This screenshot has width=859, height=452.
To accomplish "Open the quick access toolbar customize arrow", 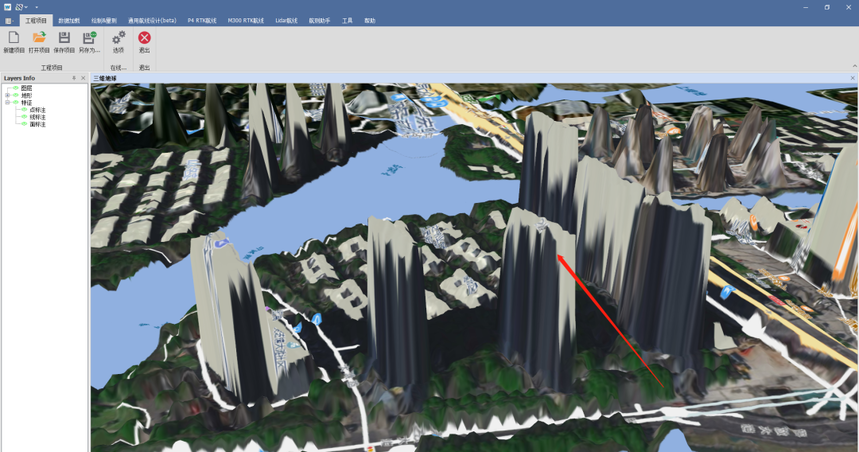I will coord(37,8).
